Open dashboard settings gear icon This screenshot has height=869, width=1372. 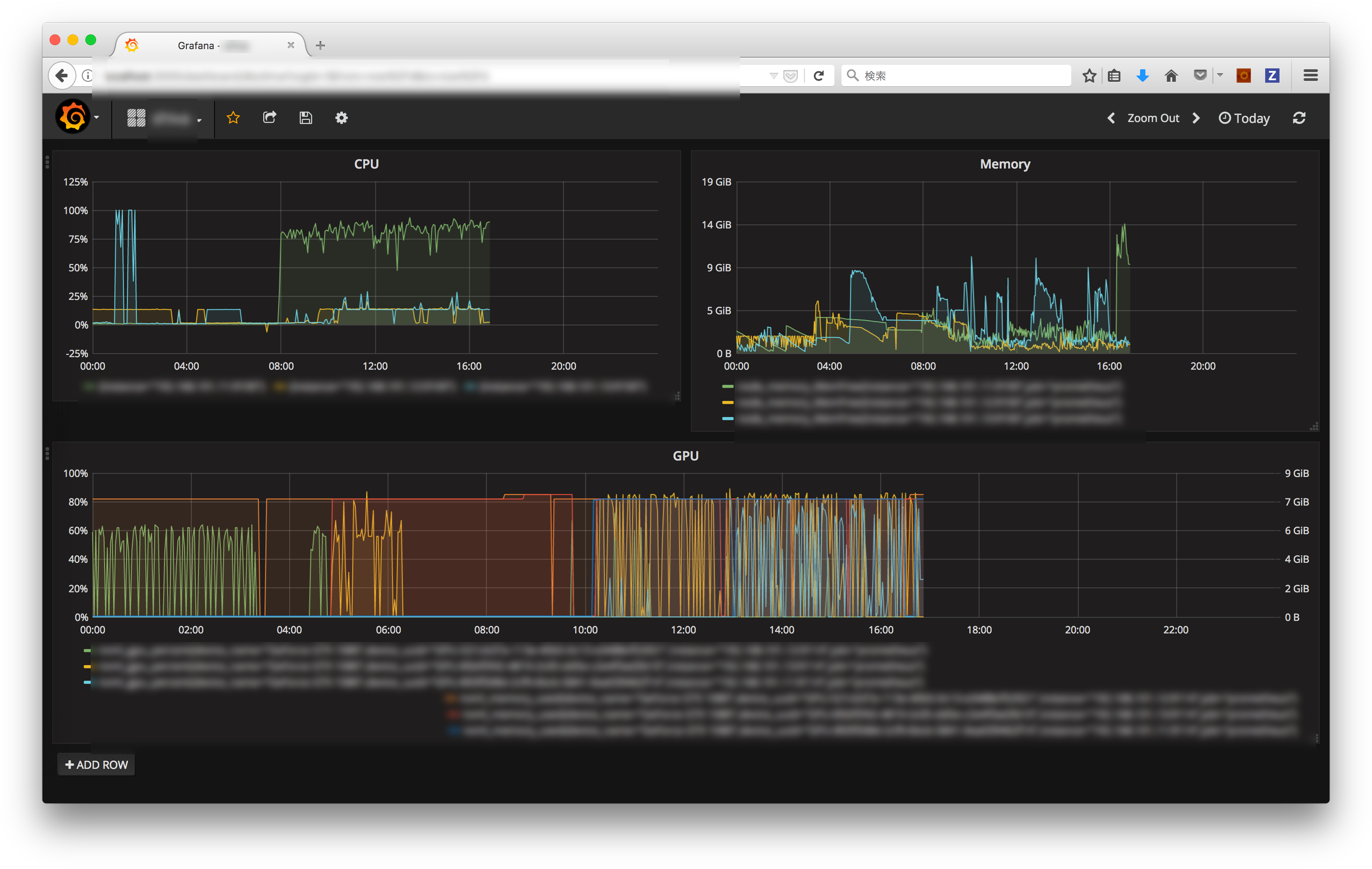tap(341, 118)
